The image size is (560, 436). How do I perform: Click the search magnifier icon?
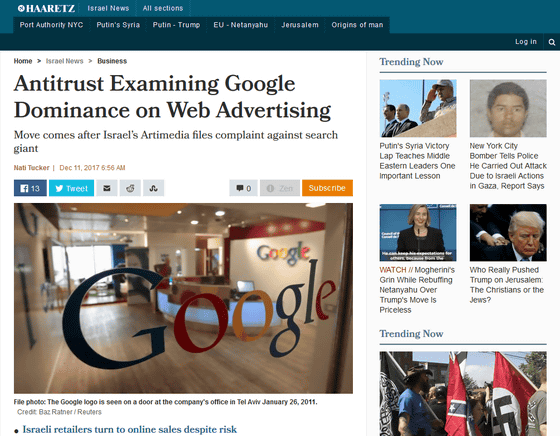(552, 42)
